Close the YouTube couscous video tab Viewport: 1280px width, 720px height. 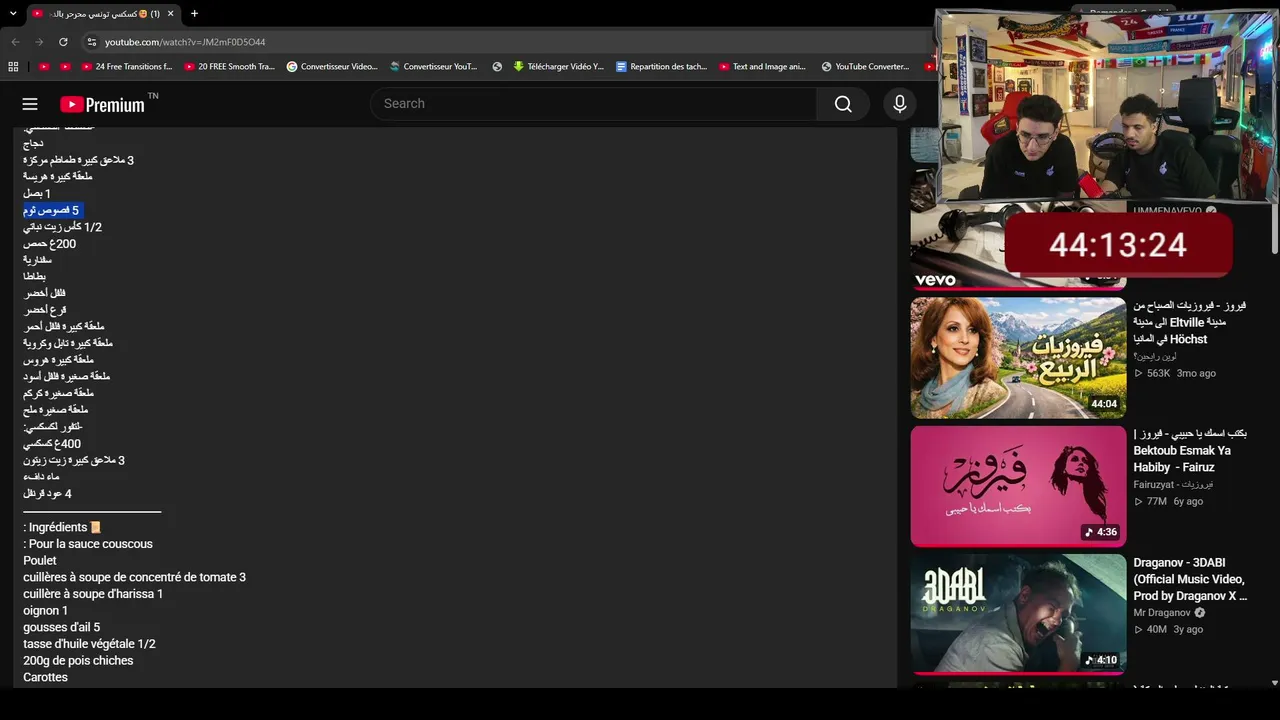(x=170, y=14)
